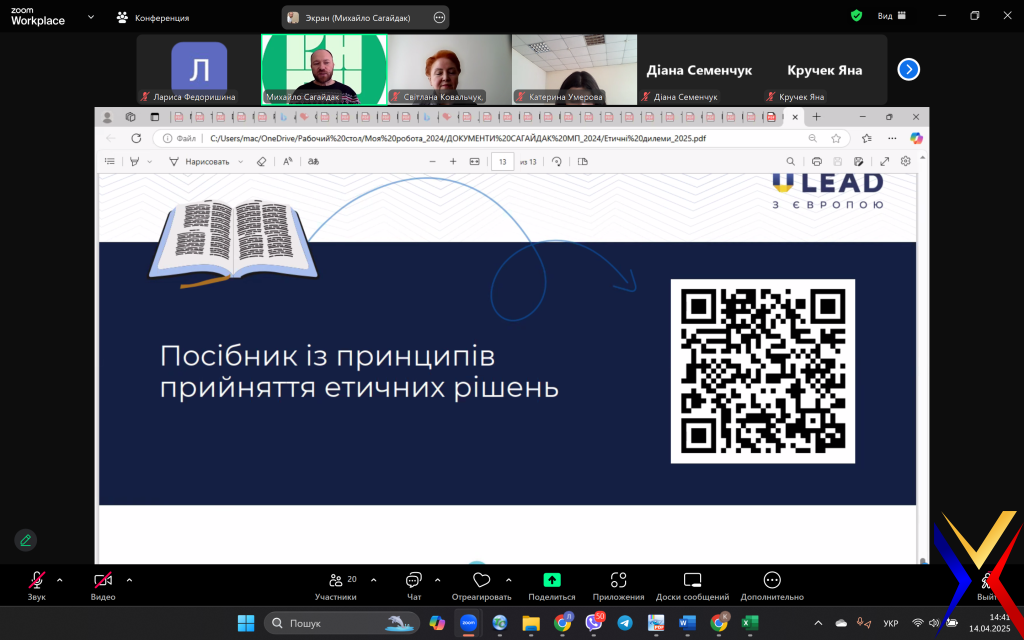Expand video options arrow next to Видео

coord(129,580)
